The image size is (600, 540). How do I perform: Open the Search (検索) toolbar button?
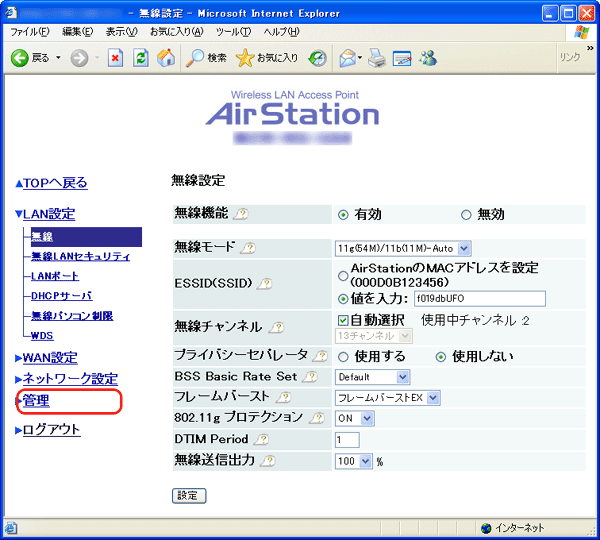(206, 58)
